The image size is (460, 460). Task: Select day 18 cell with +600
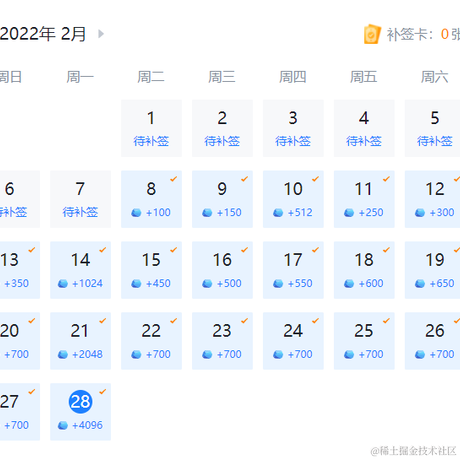364,270
